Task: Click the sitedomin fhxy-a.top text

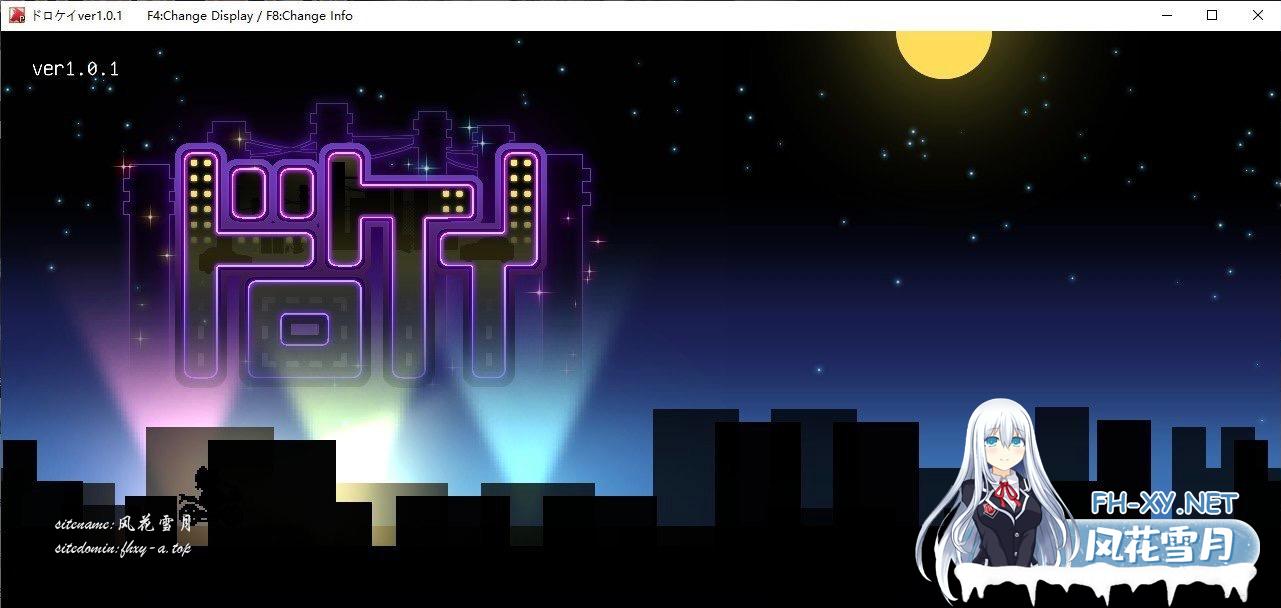Action: 122,548
